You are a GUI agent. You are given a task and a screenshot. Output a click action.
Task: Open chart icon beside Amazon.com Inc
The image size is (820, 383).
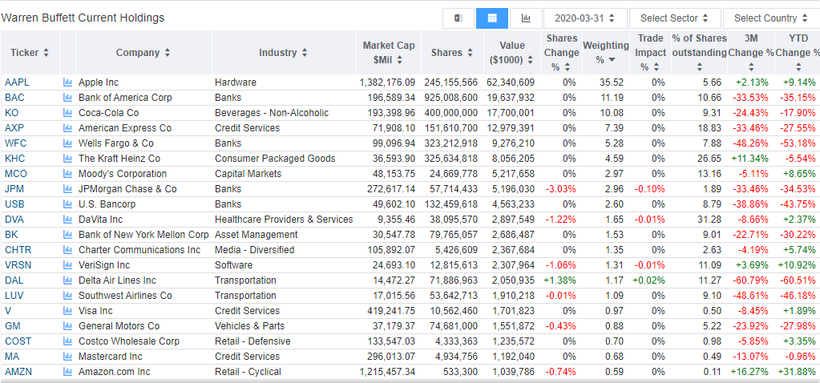pos(67,371)
